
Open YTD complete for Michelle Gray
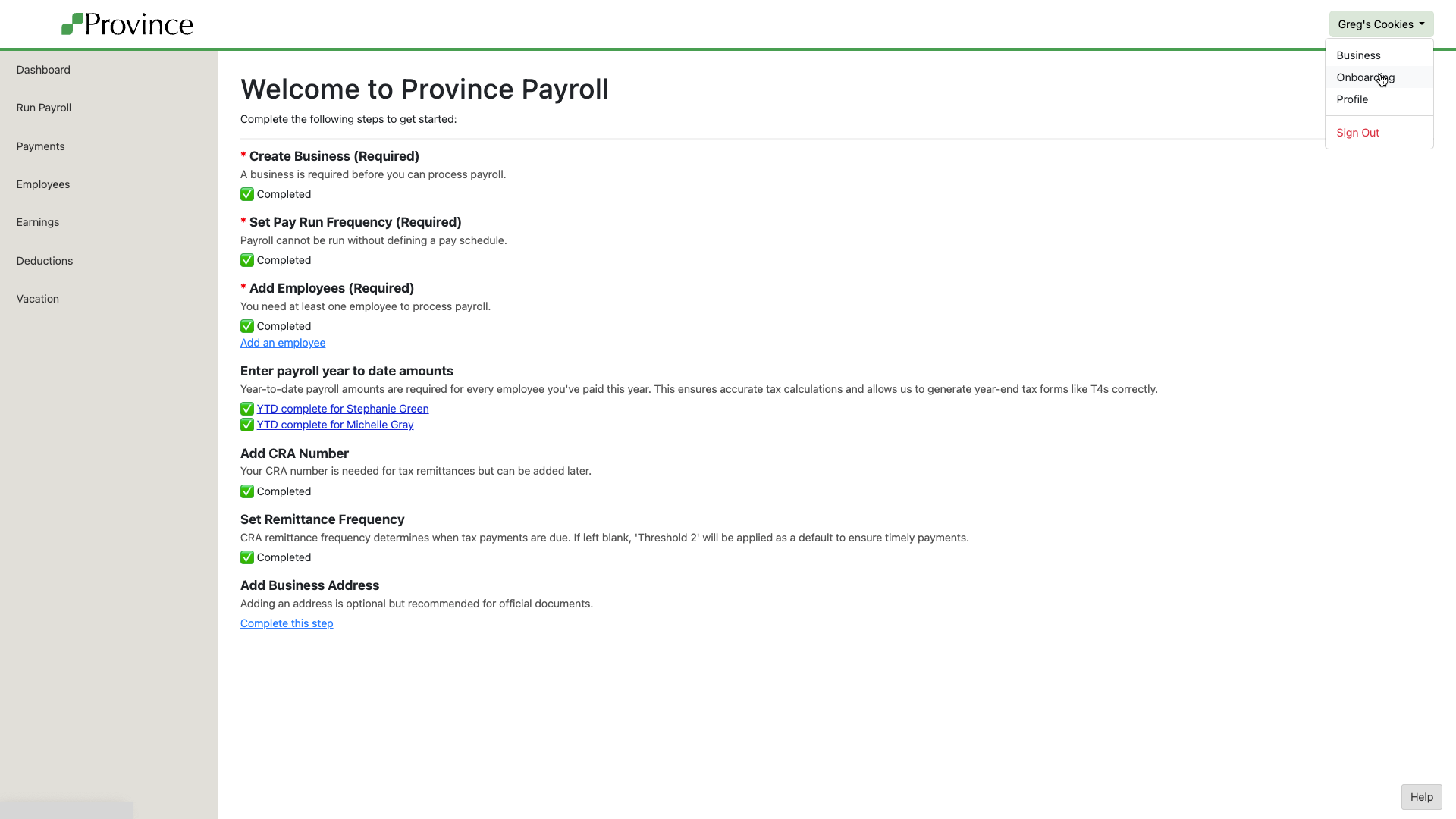coord(335,425)
